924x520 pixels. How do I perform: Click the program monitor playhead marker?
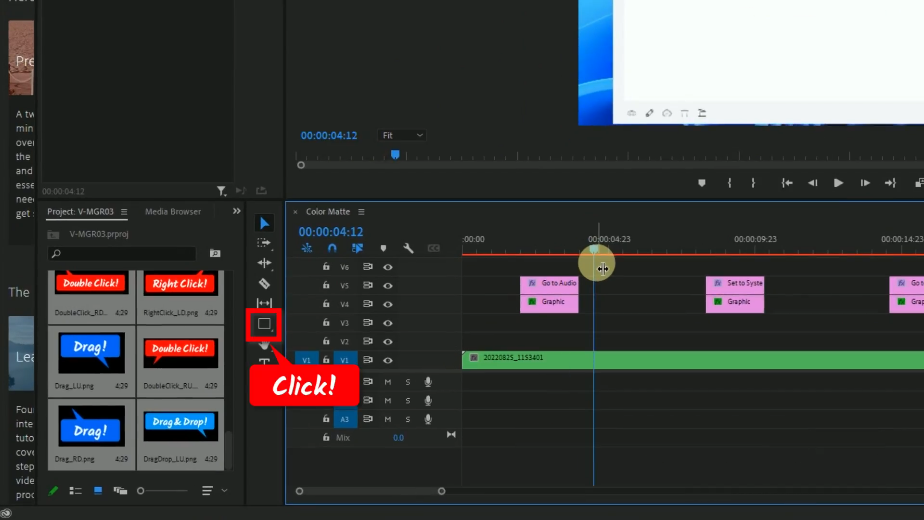click(x=395, y=154)
